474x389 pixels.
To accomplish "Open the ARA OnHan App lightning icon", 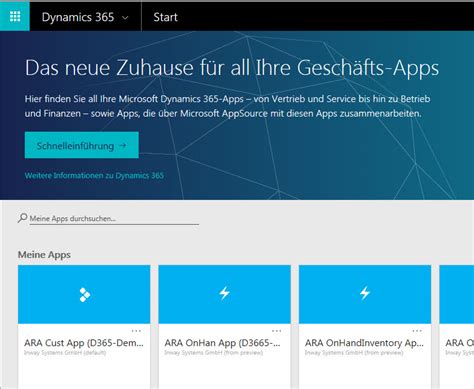I will 225,293.
